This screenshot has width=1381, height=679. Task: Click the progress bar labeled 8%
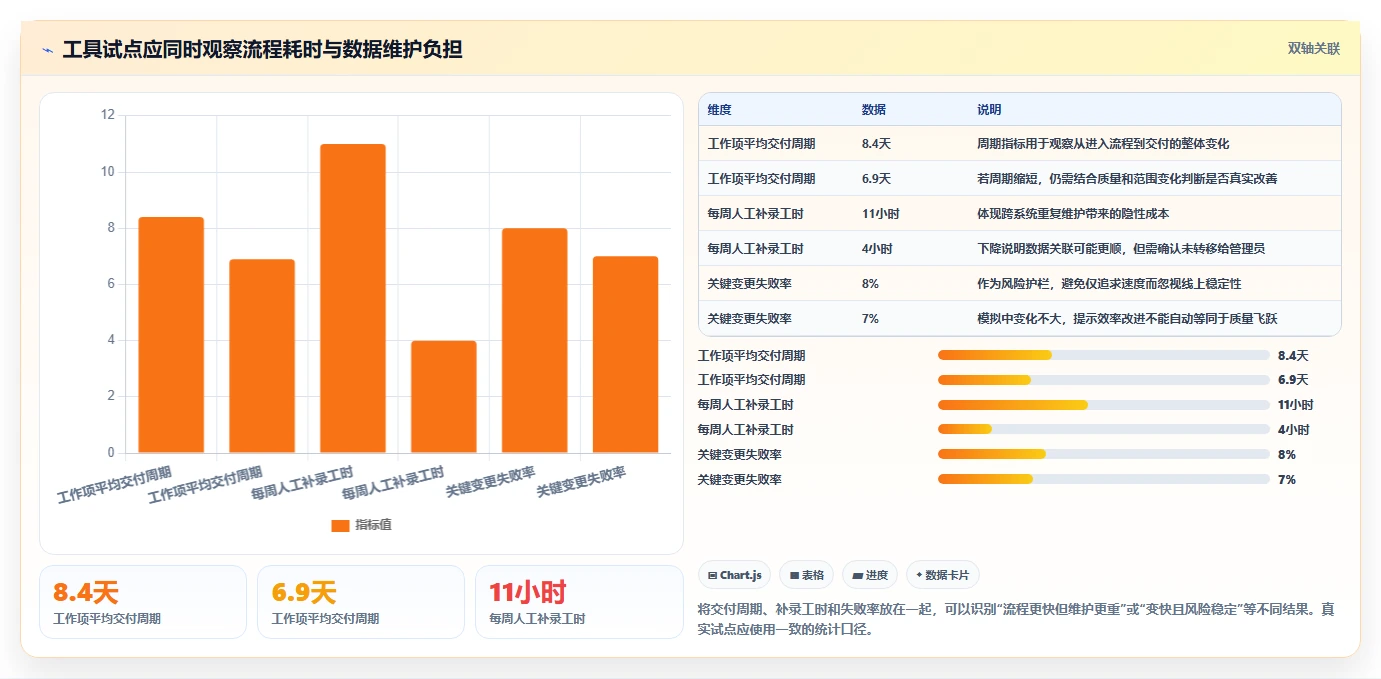1104,454
